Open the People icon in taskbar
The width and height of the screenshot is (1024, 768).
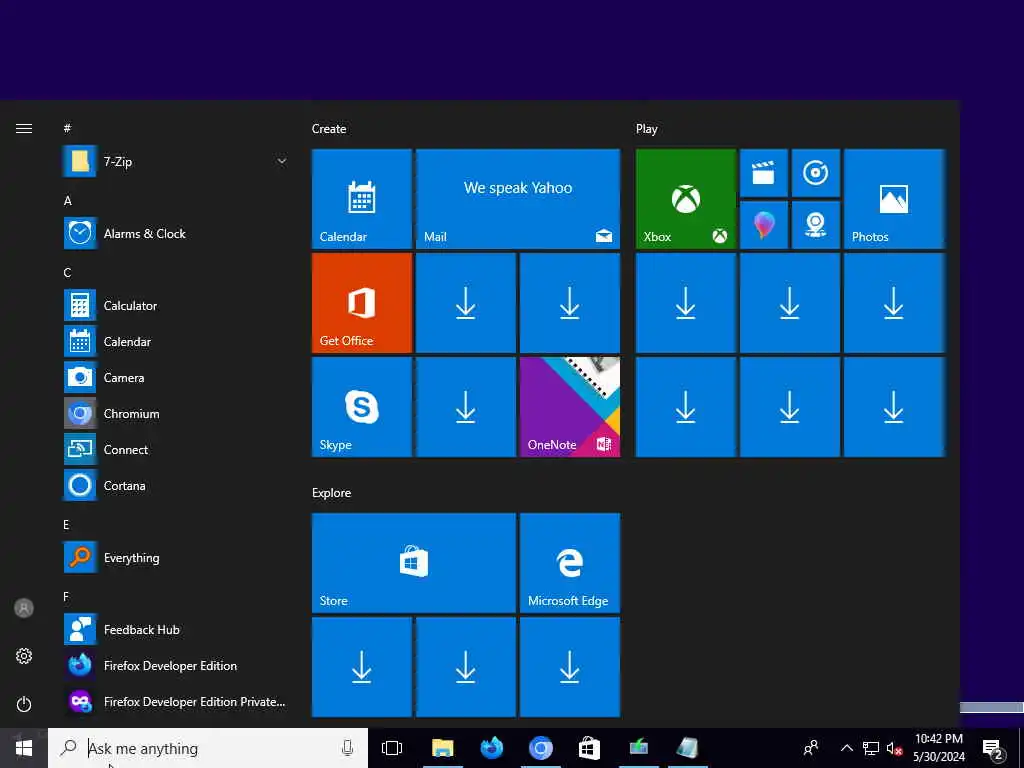pyautogui.click(x=811, y=748)
